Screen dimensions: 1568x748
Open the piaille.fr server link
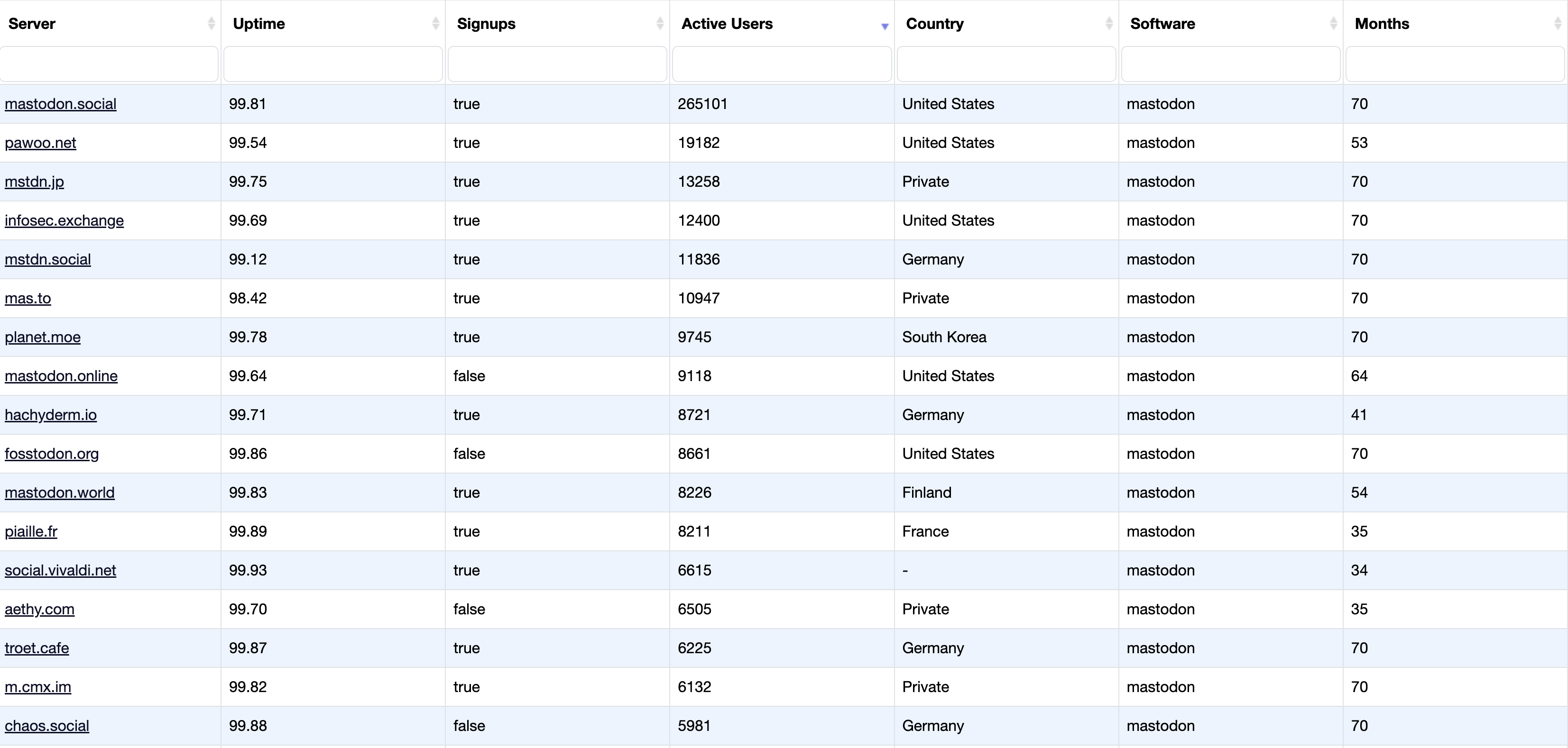point(31,531)
